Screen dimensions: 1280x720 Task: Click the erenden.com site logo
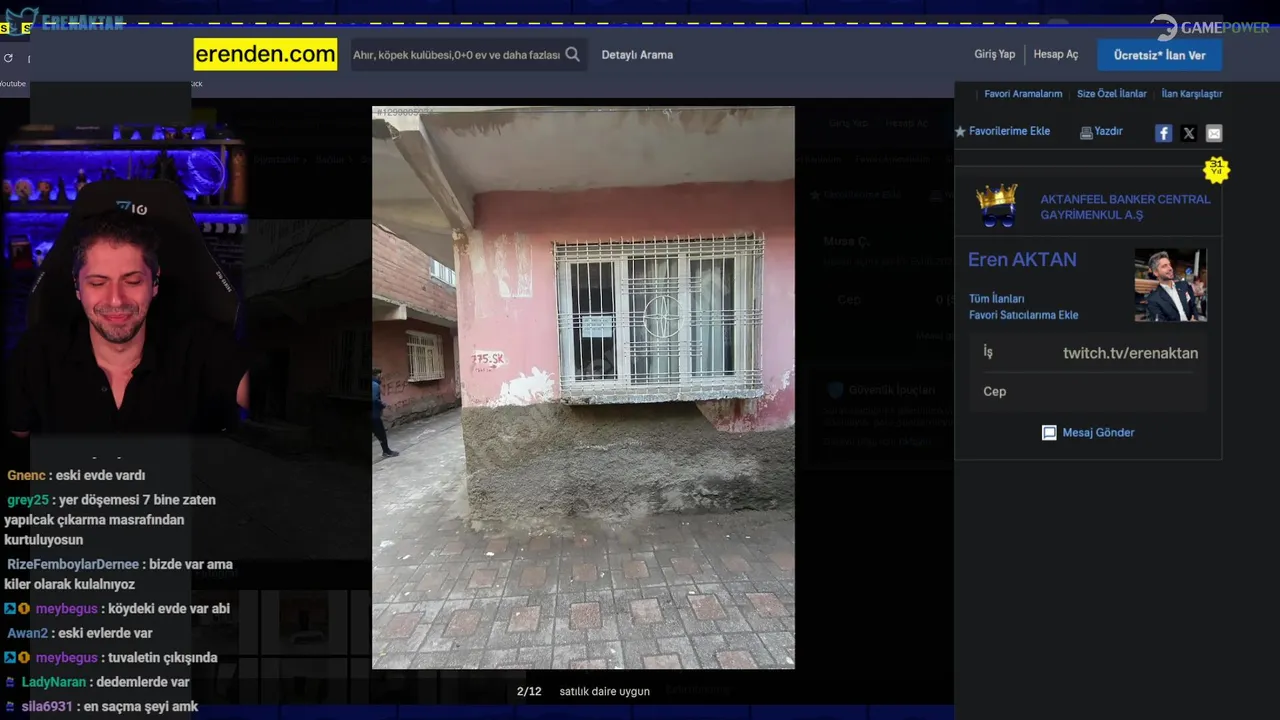[265, 54]
